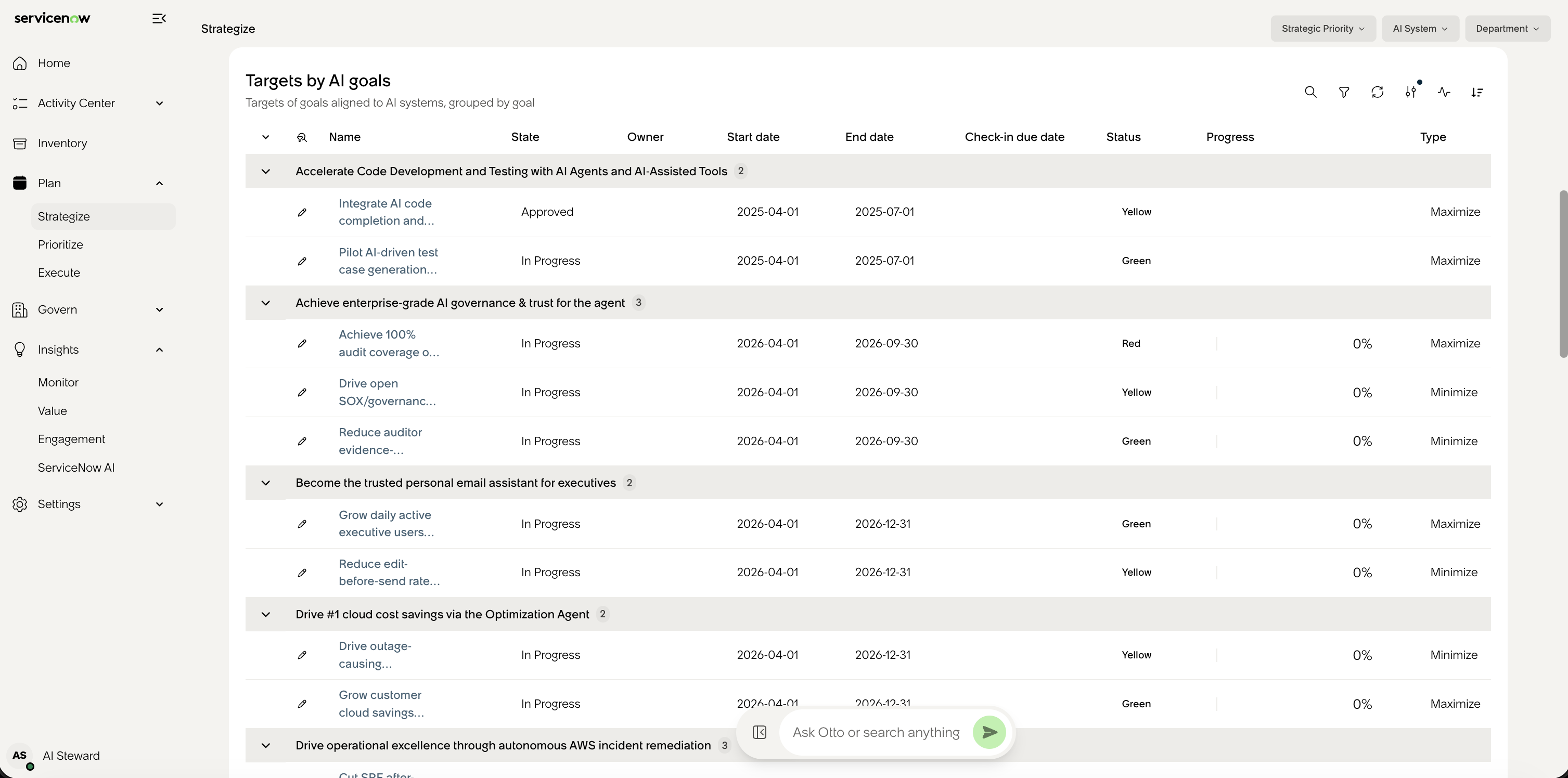Screen dimensions: 1568x778
Task: Send the Otto search query
Action: [x=989, y=732]
